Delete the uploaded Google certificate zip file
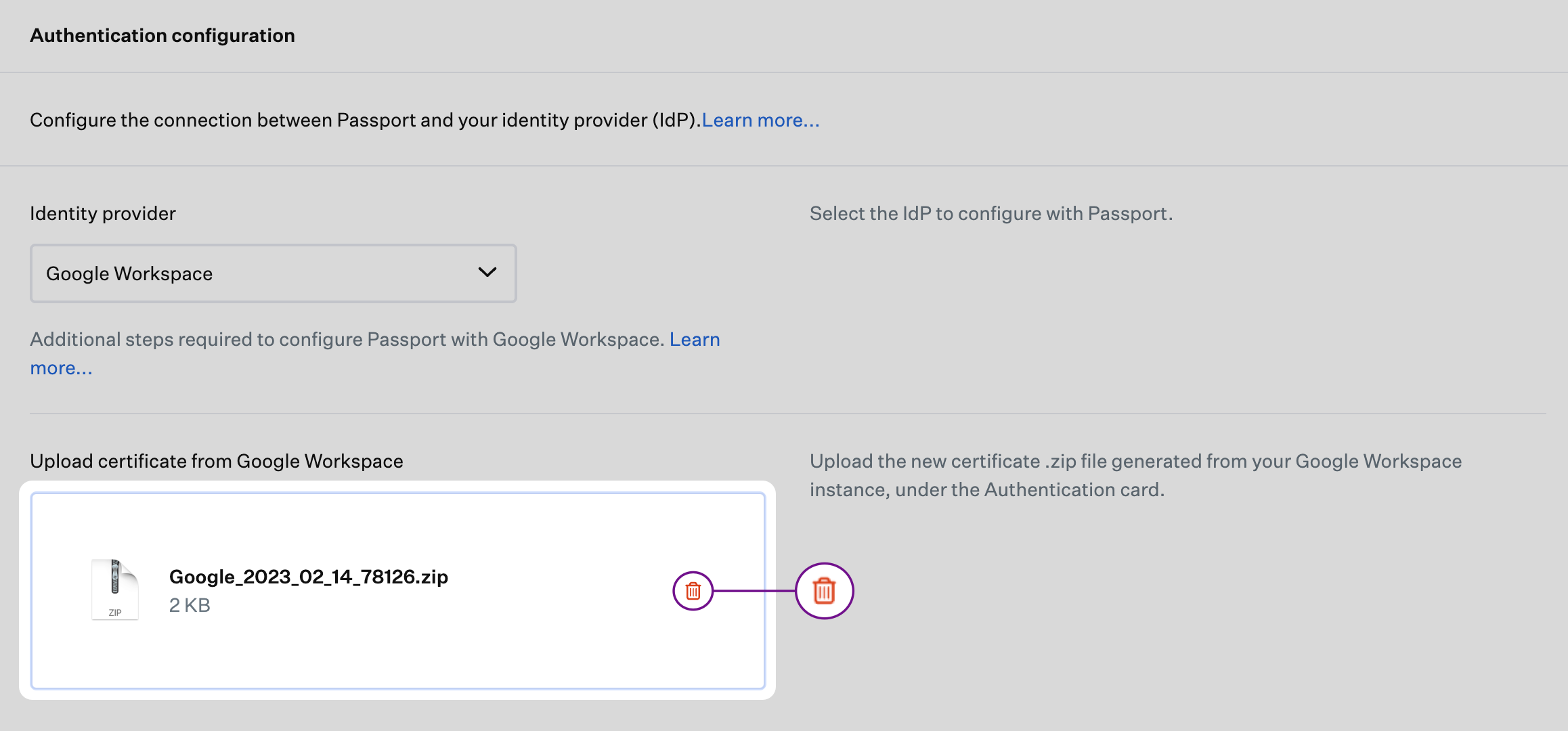This screenshot has height=731, width=1568. [x=693, y=591]
